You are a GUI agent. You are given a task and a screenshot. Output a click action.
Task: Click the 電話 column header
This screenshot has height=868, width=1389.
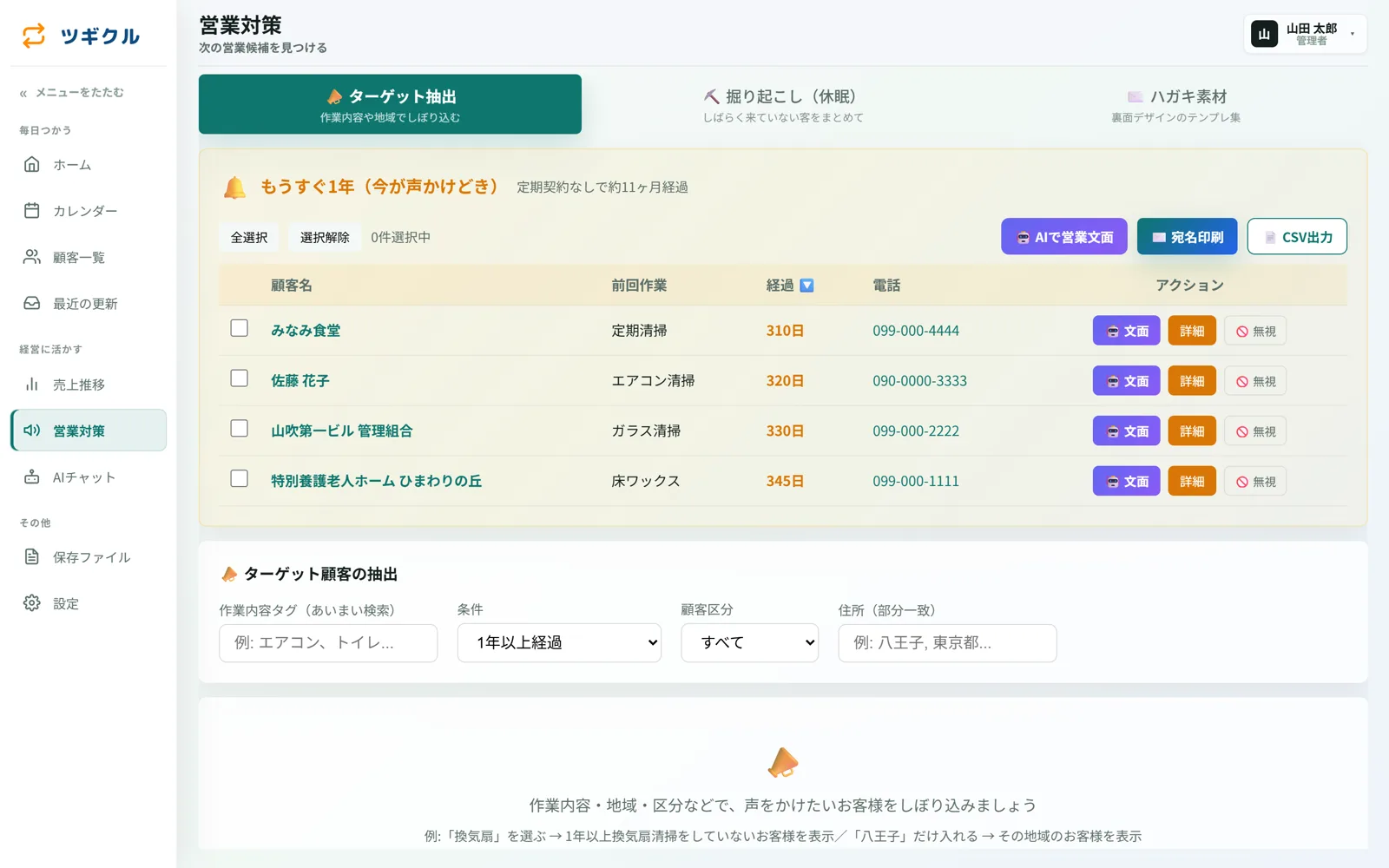(x=886, y=286)
